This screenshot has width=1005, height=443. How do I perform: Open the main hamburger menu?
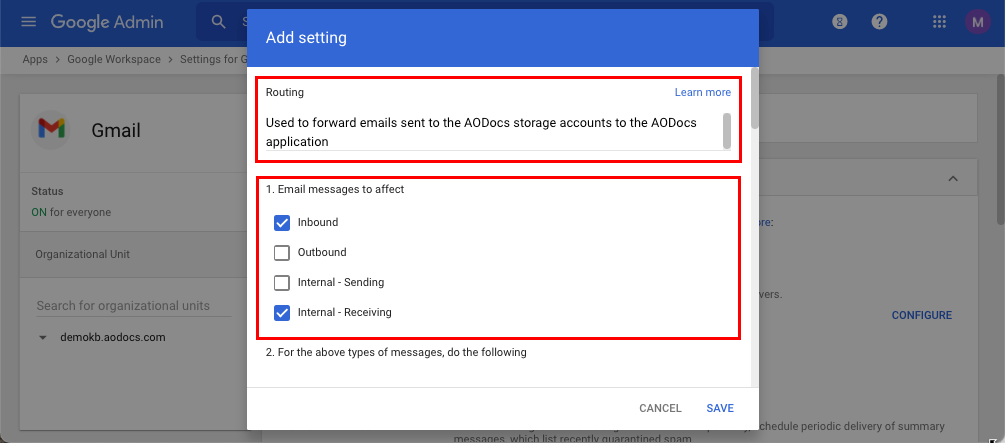coord(29,22)
